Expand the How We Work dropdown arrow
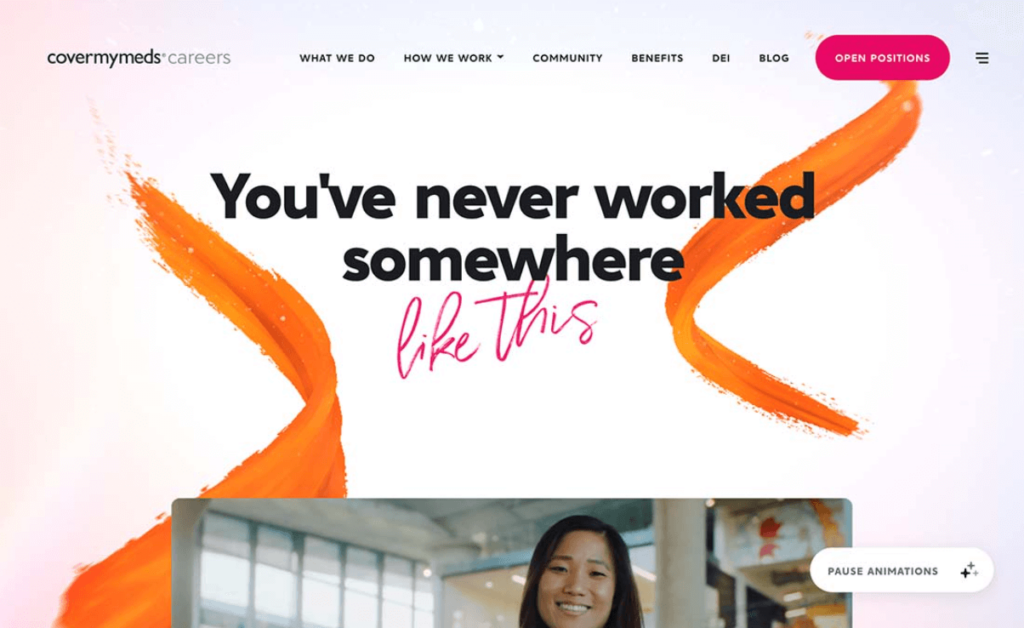 pyautogui.click(x=500, y=57)
